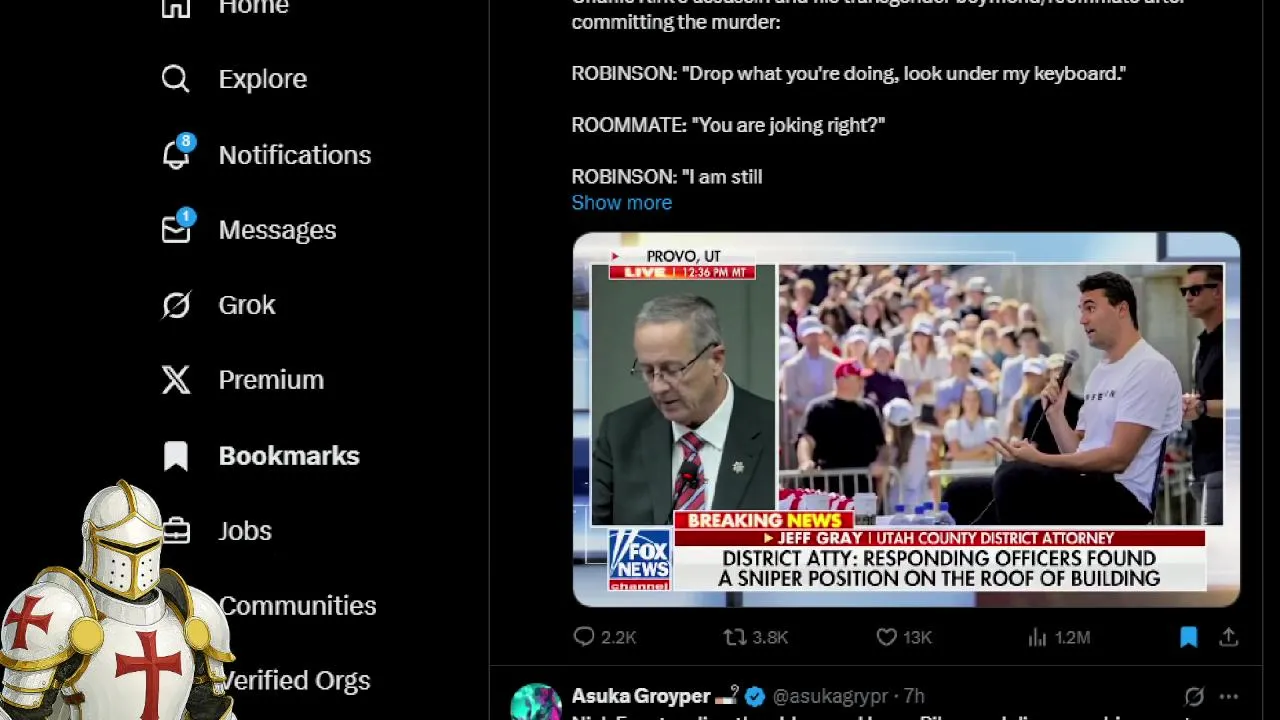
Task: Go to Communities in the sidebar
Action: [x=298, y=606]
